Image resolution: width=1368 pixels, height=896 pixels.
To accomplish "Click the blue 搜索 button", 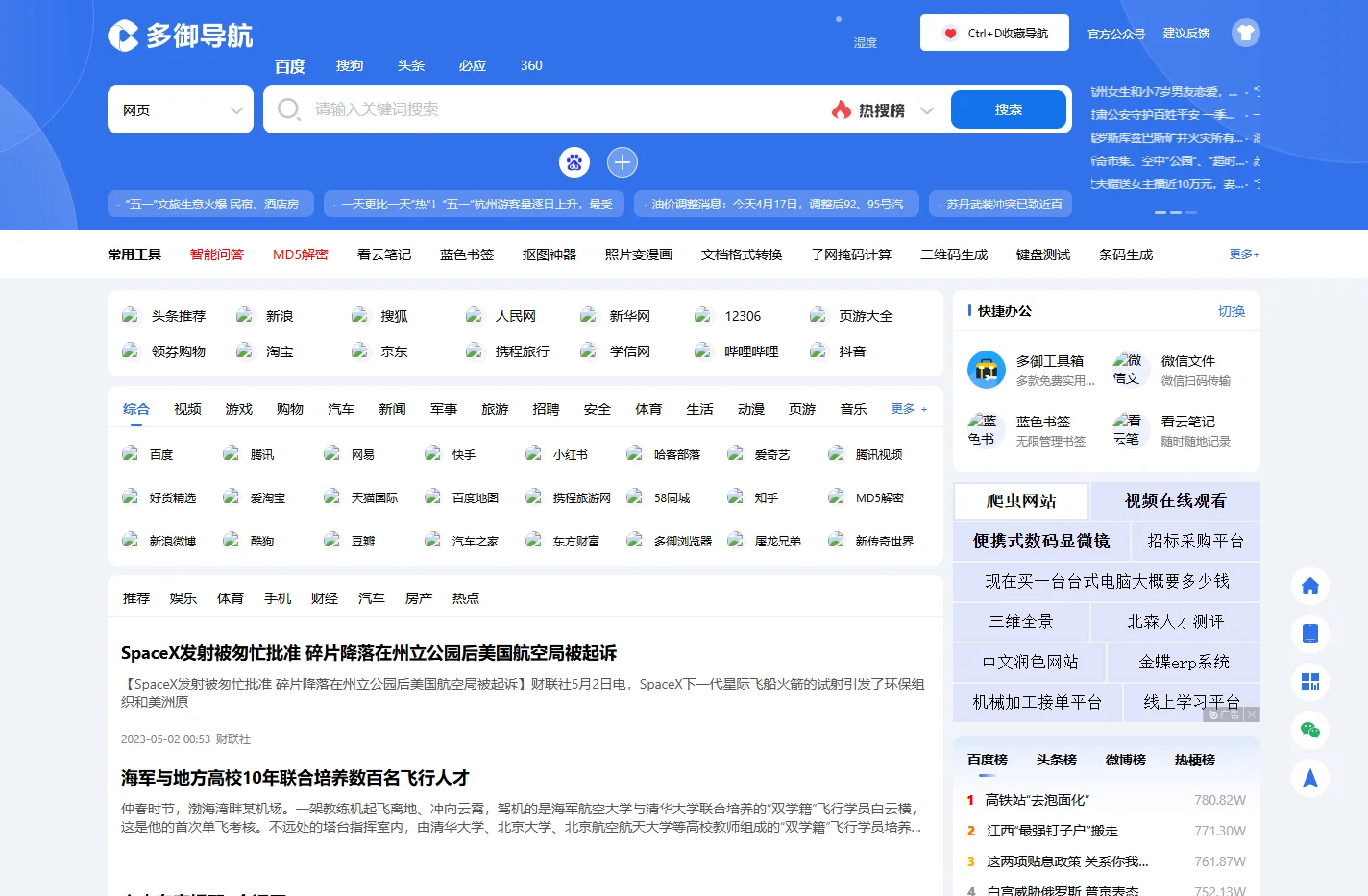I will (1009, 109).
